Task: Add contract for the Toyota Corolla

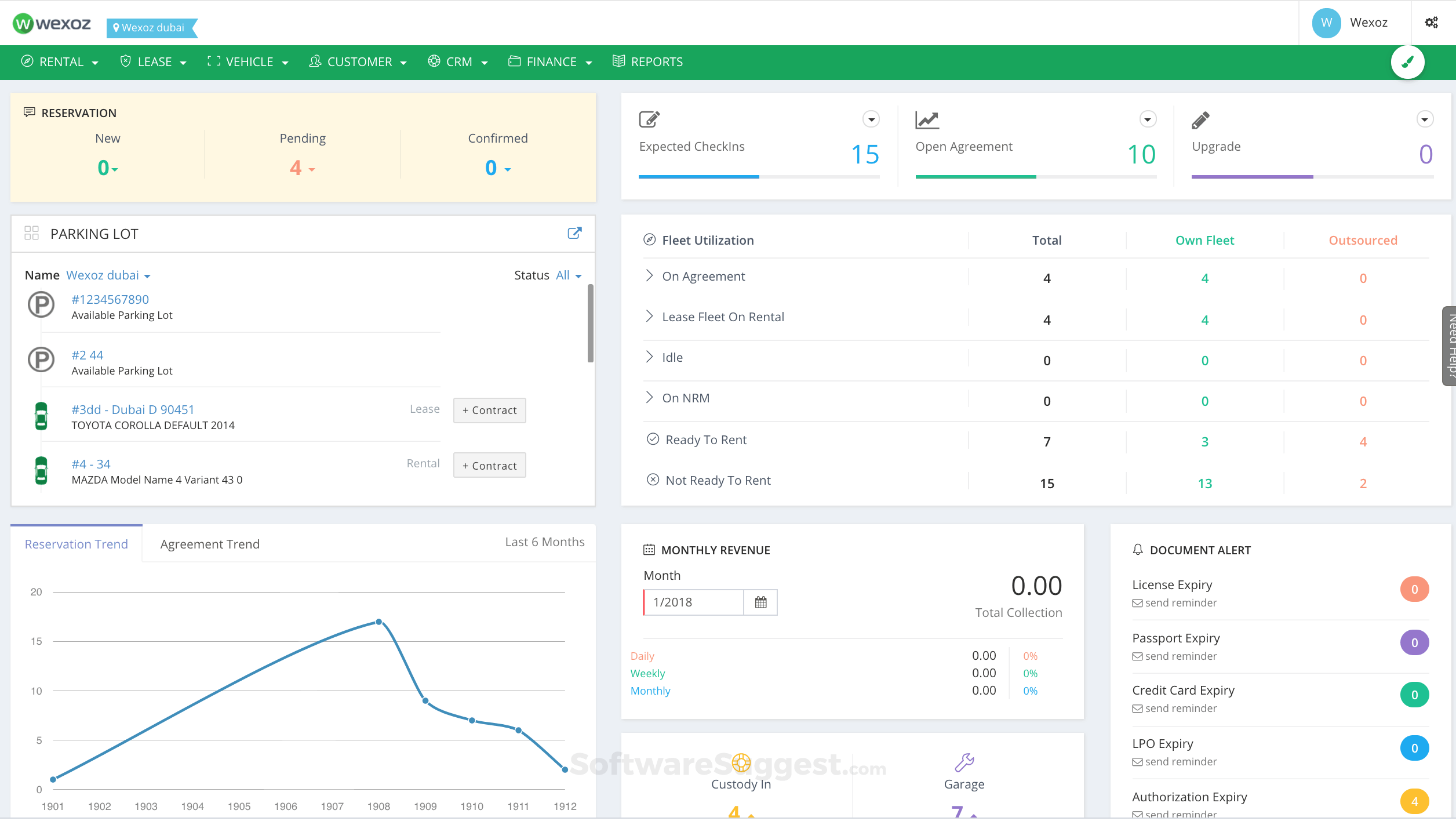Action: point(489,410)
